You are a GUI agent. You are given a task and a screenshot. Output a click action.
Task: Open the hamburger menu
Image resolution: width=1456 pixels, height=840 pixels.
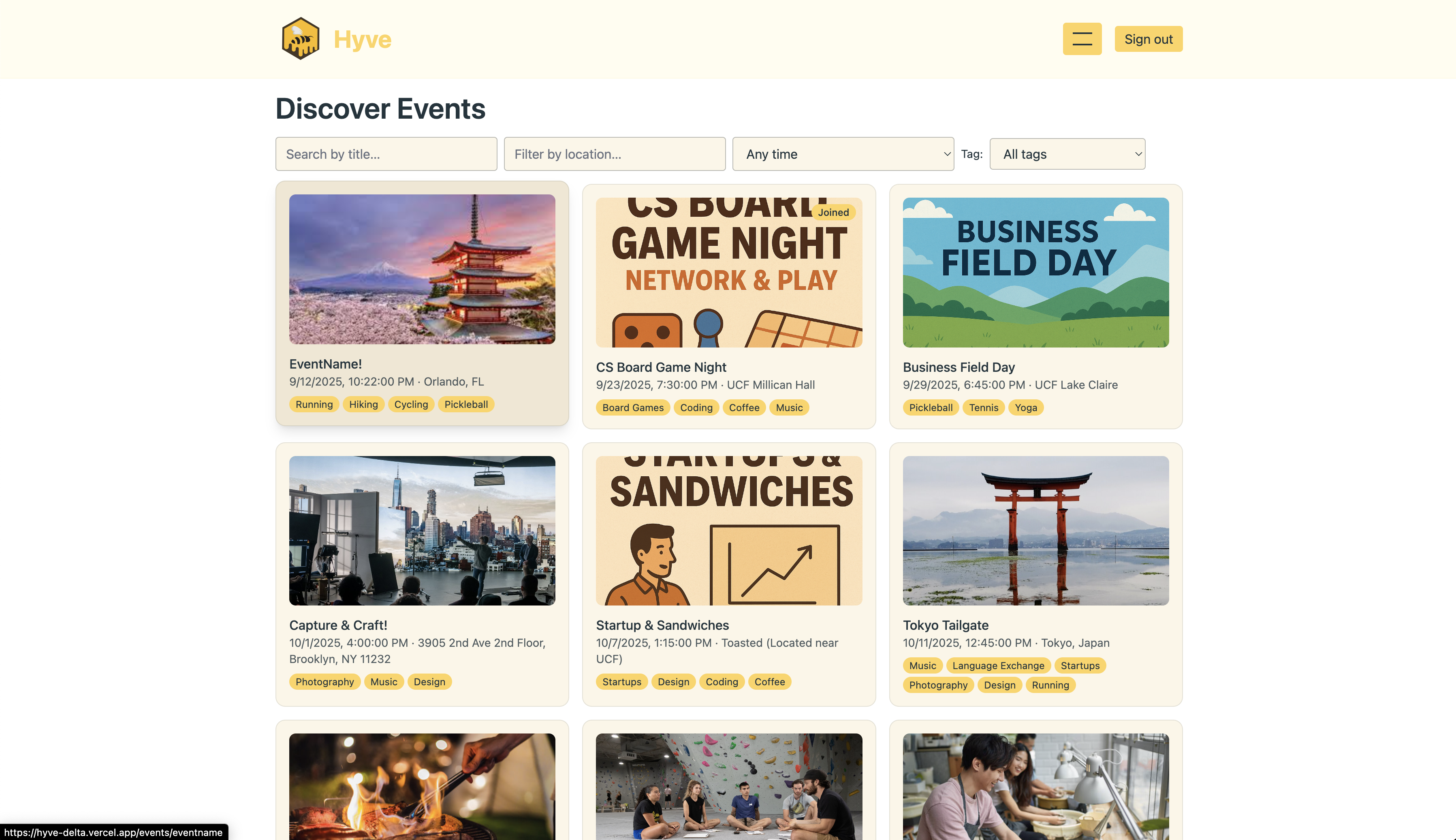pyautogui.click(x=1082, y=38)
